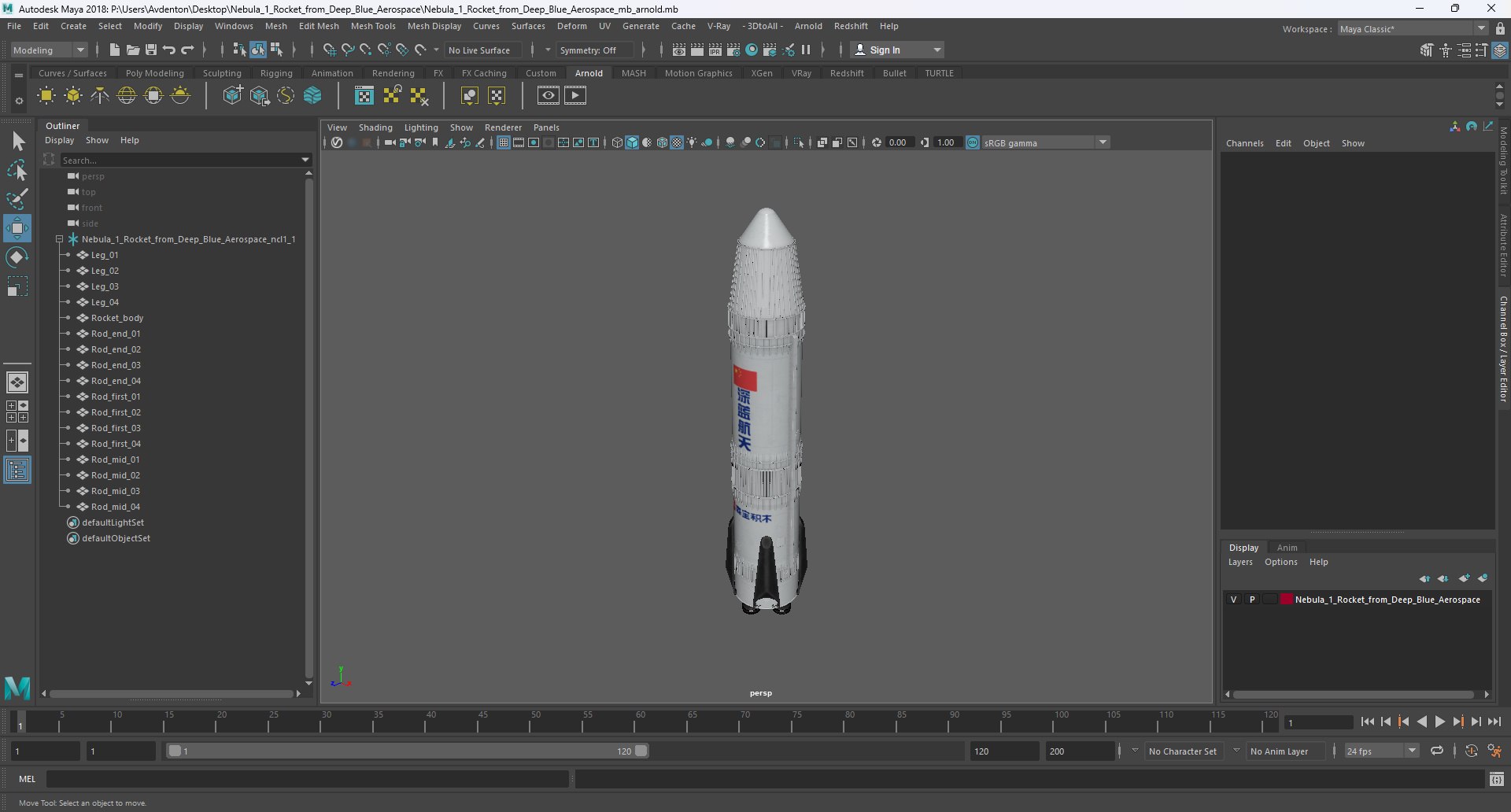The width and height of the screenshot is (1511, 812).
Task: Open TX Manager shelf icon
Action: tap(364, 96)
